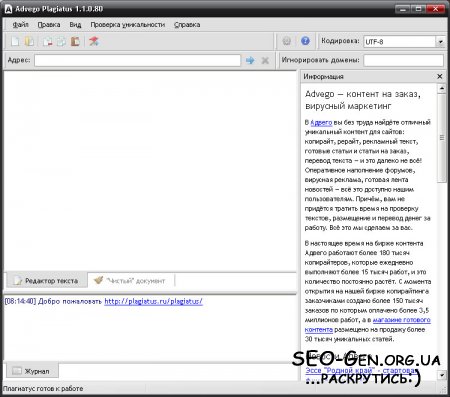Image resolution: width=450 pixels, height=397 pixels.
Task: Click into the Адрес input field
Action: [x=137, y=60]
